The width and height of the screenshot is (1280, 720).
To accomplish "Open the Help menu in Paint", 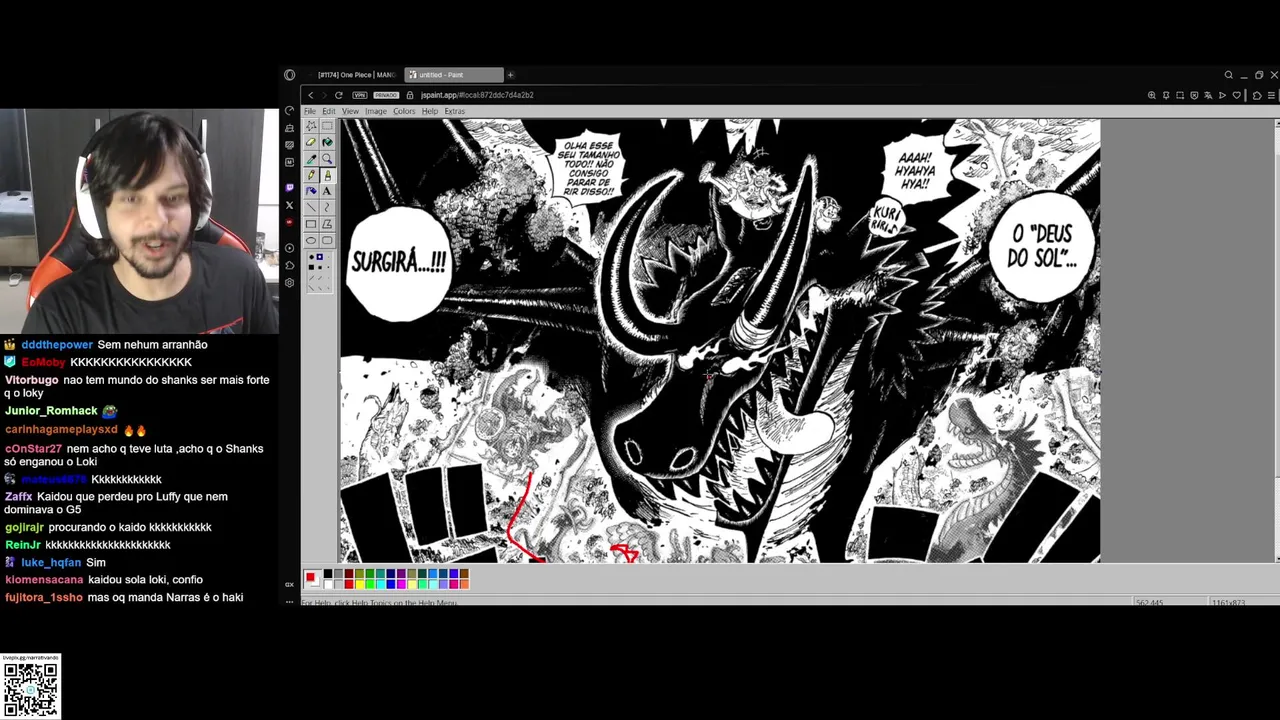I will [430, 111].
